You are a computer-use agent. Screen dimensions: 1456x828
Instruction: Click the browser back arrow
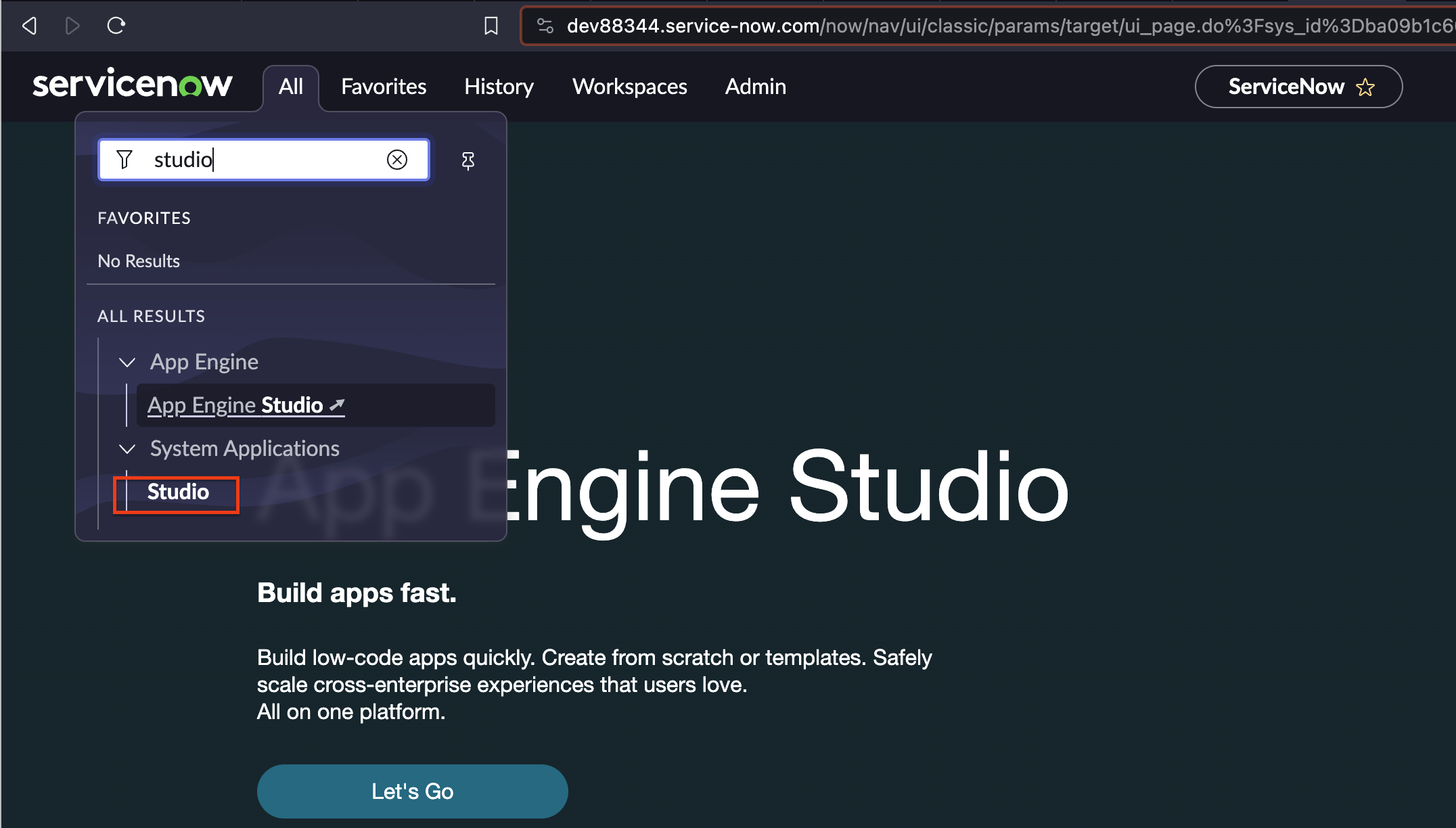[30, 26]
